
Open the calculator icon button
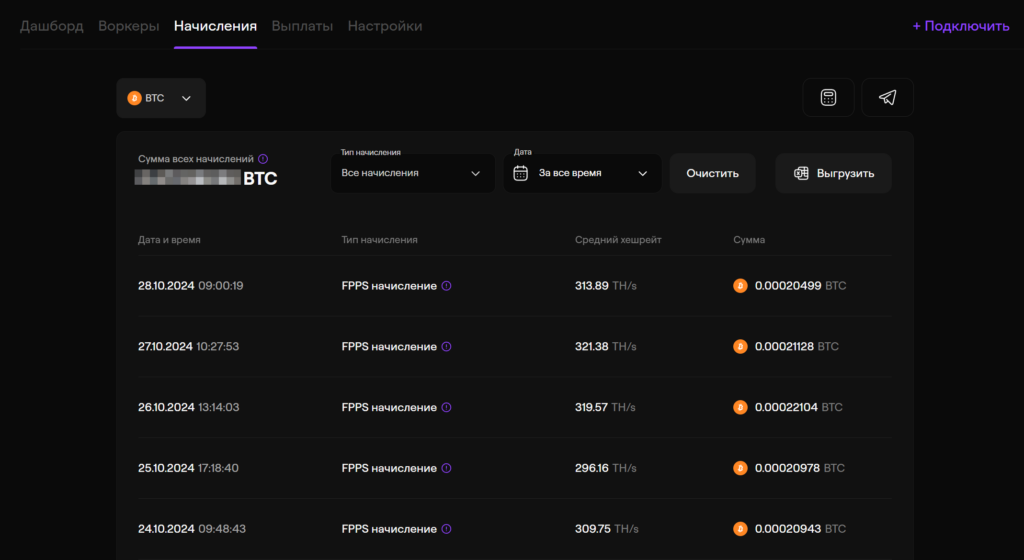pos(828,97)
